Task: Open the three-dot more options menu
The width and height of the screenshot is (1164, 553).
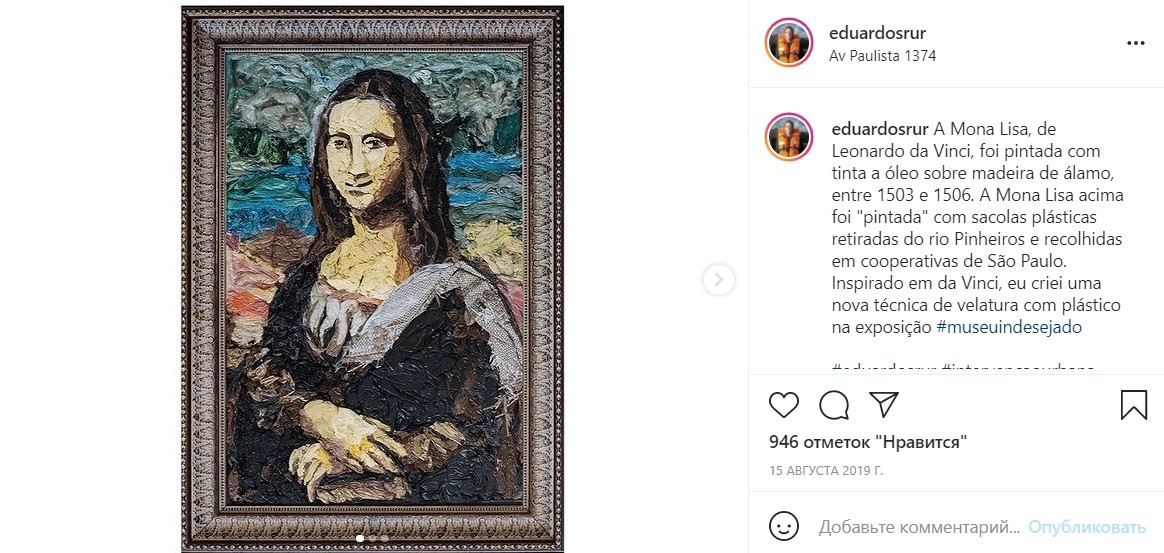Action: [x=1136, y=44]
